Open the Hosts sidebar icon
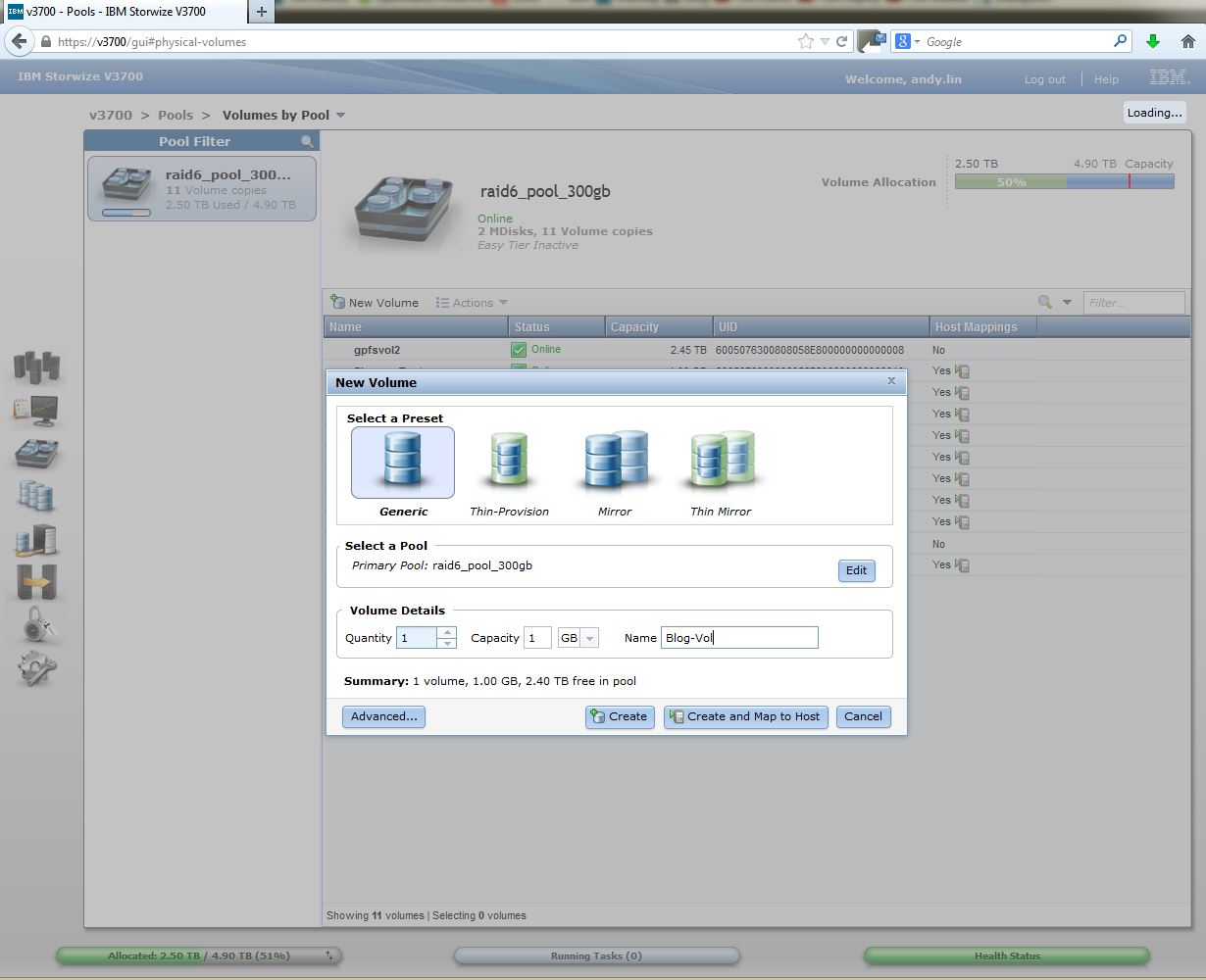This screenshot has height=980, width=1206. pyautogui.click(x=36, y=539)
